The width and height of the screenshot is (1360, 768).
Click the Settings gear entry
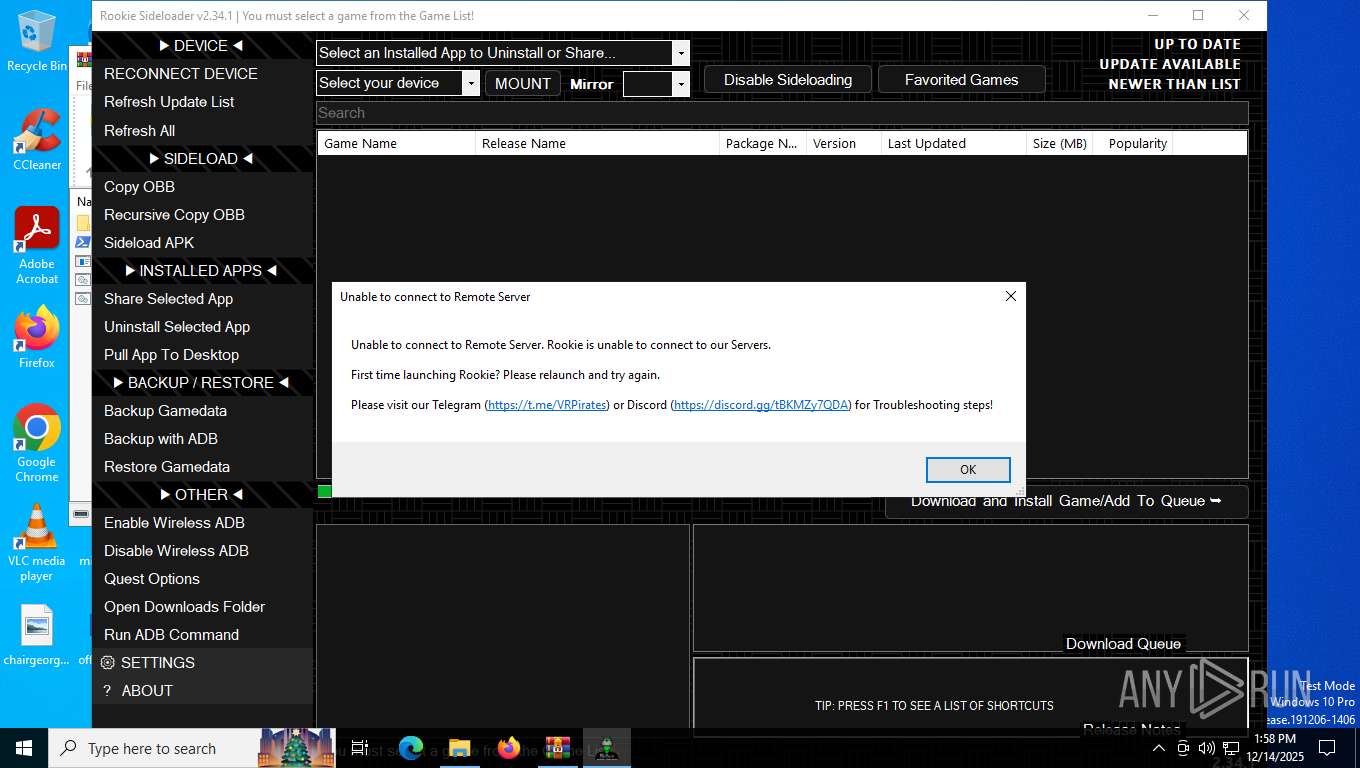(x=202, y=662)
